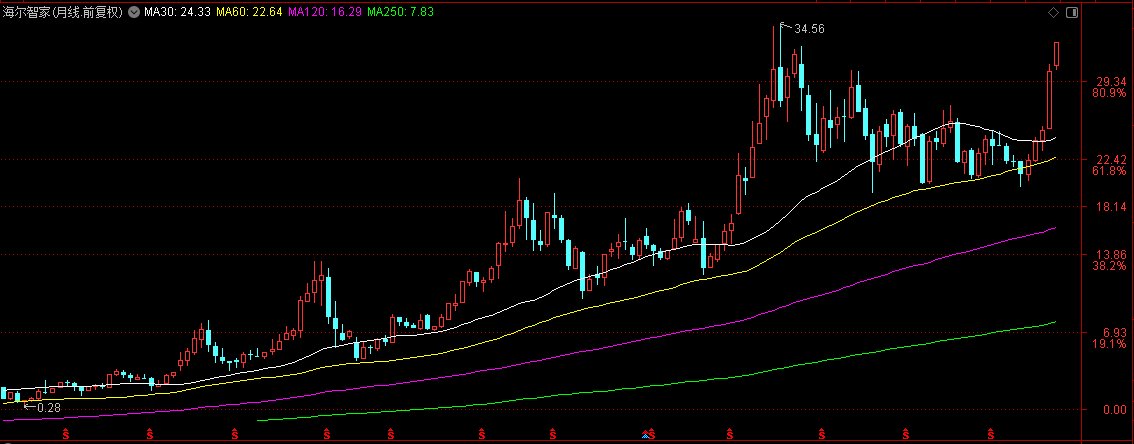Click the 19.1% retracement level label
The height and width of the screenshot is (444, 1134).
tap(1111, 343)
